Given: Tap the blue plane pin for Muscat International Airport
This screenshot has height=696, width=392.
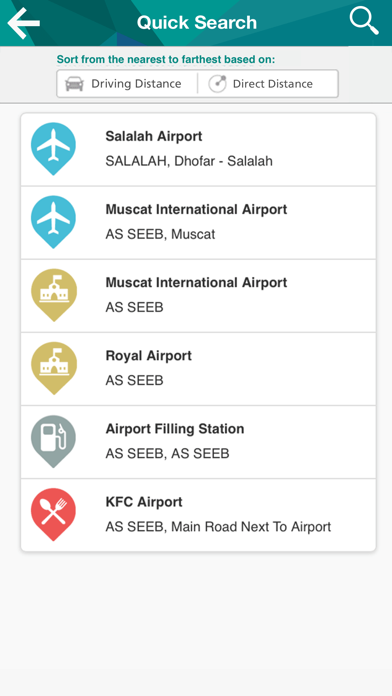Looking at the screenshot, I should (53, 222).
